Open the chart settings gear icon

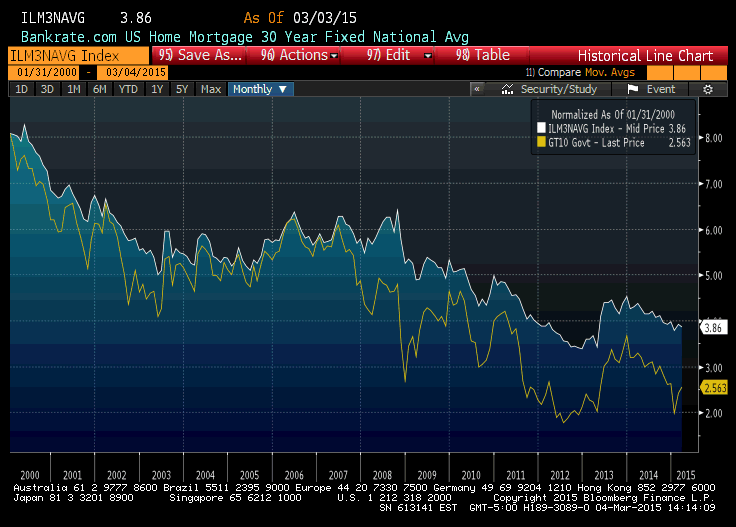[707, 89]
